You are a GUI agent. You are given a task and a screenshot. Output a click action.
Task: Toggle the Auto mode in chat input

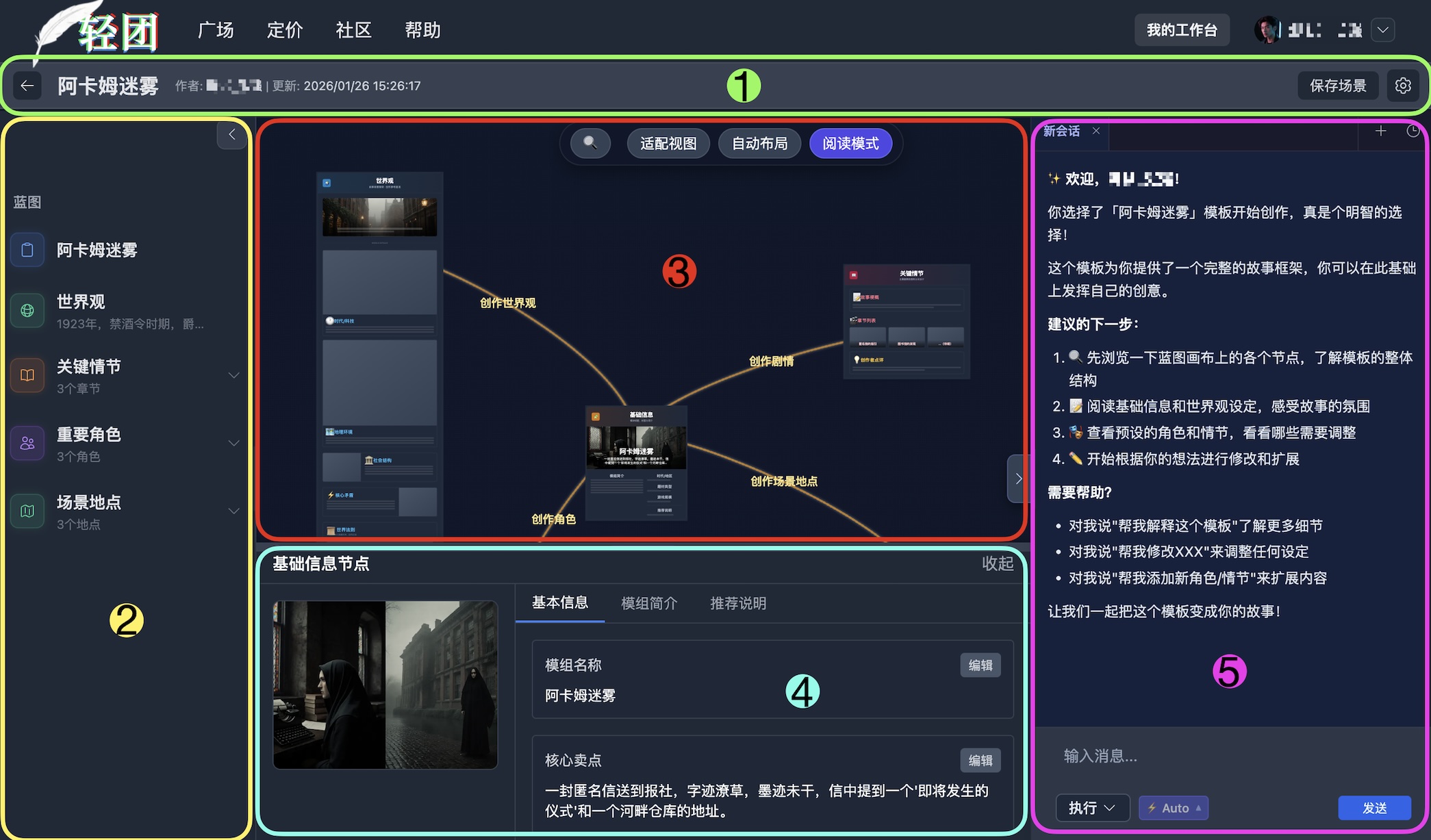tap(1173, 808)
